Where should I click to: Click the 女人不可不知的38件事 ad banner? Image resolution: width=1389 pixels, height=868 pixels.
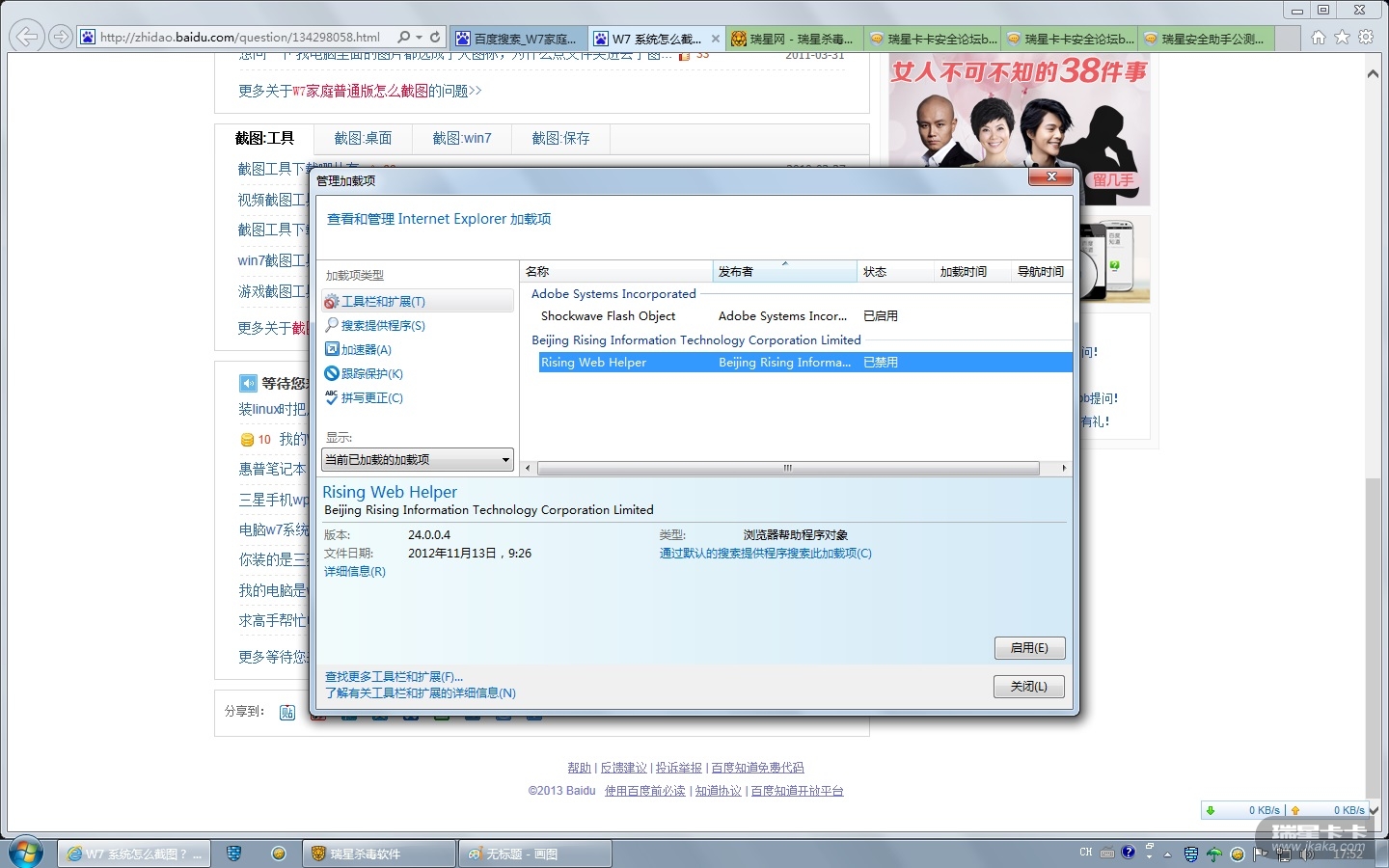click(x=1020, y=129)
